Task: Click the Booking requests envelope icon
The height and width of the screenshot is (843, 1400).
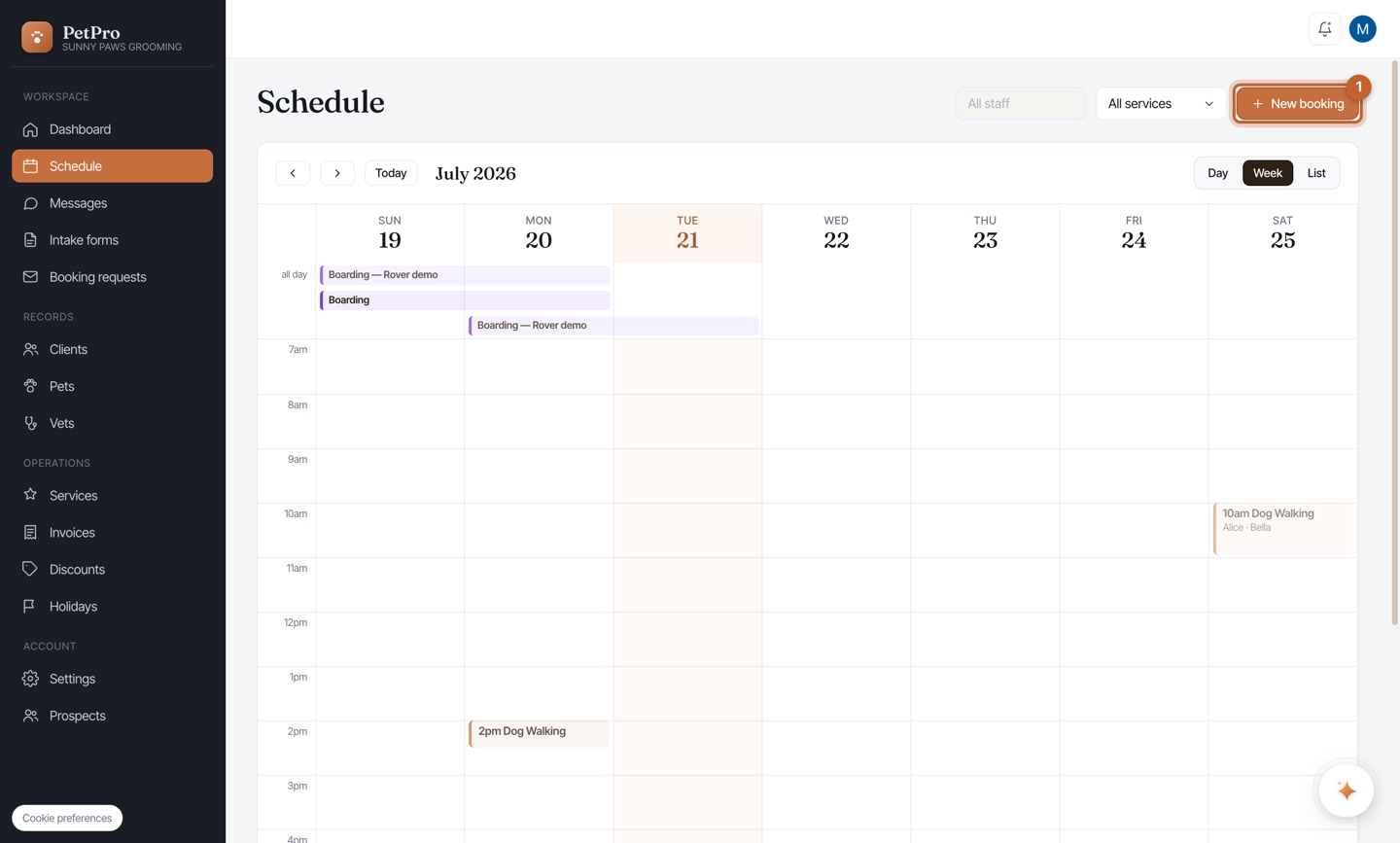Action: tap(30, 277)
